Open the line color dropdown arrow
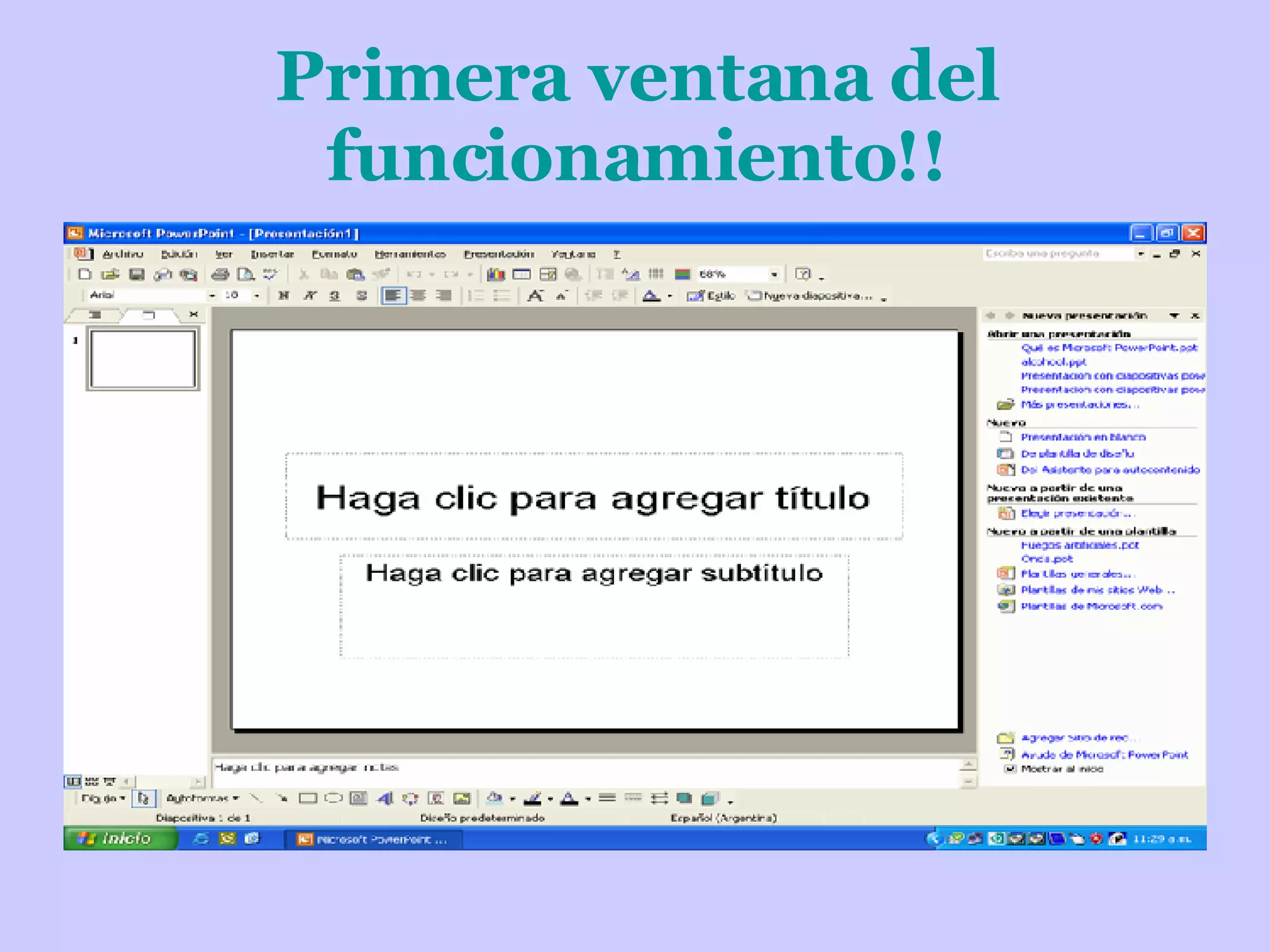Screen dimensions: 1270x952 (x=550, y=799)
